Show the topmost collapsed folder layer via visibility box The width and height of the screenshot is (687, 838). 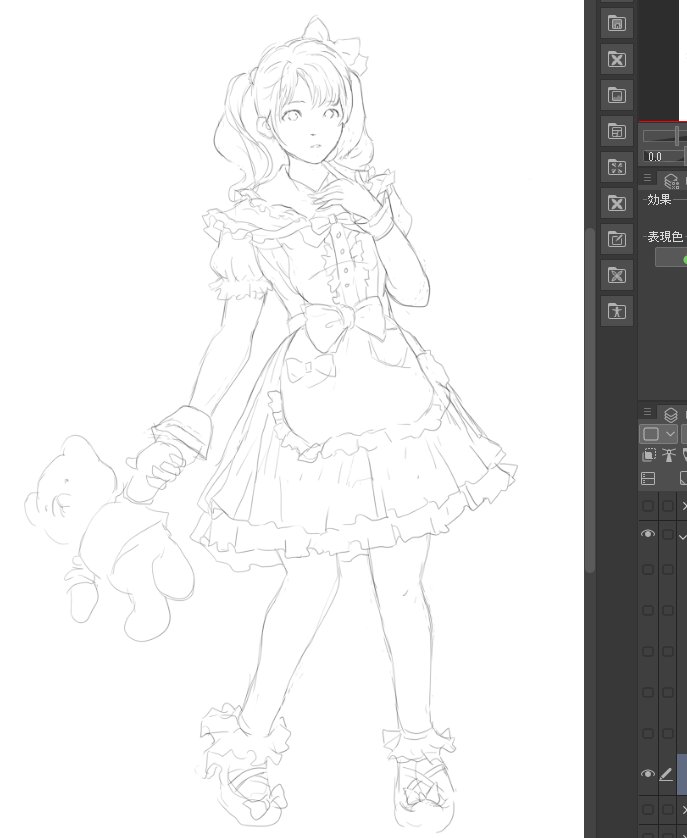pyautogui.click(x=647, y=506)
